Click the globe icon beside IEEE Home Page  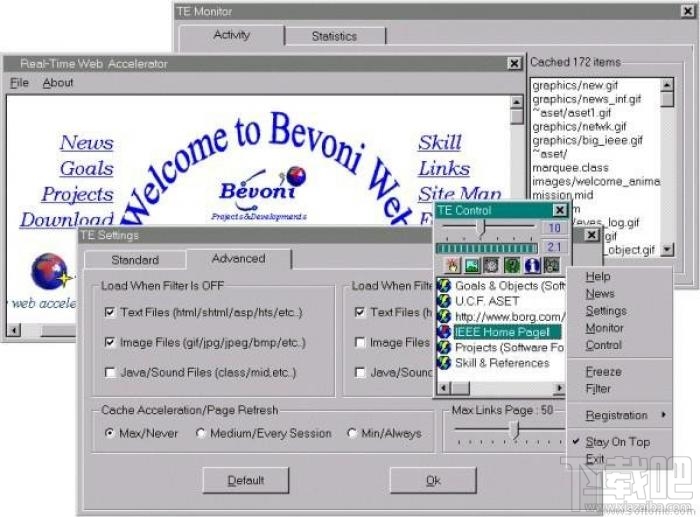pyautogui.click(x=444, y=332)
